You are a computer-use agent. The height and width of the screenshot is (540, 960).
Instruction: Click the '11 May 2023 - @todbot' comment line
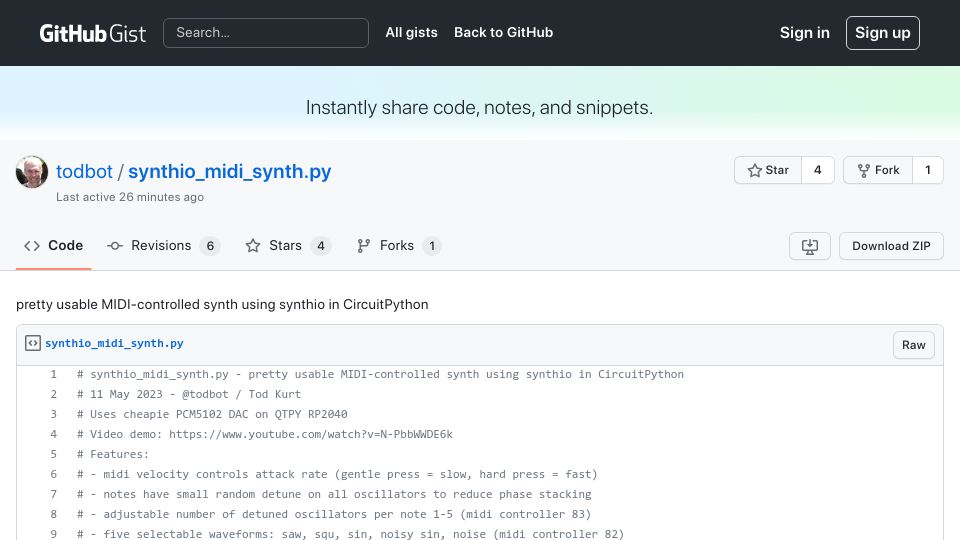tap(189, 394)
